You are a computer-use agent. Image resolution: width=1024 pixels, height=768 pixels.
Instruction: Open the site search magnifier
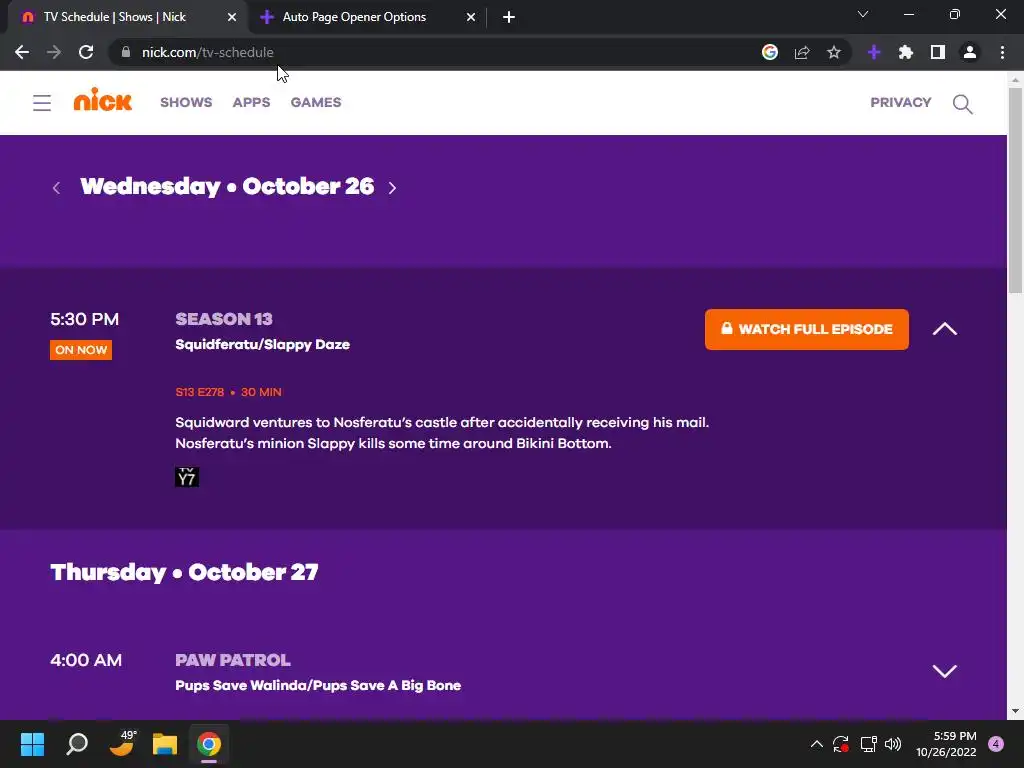(963, 104)
